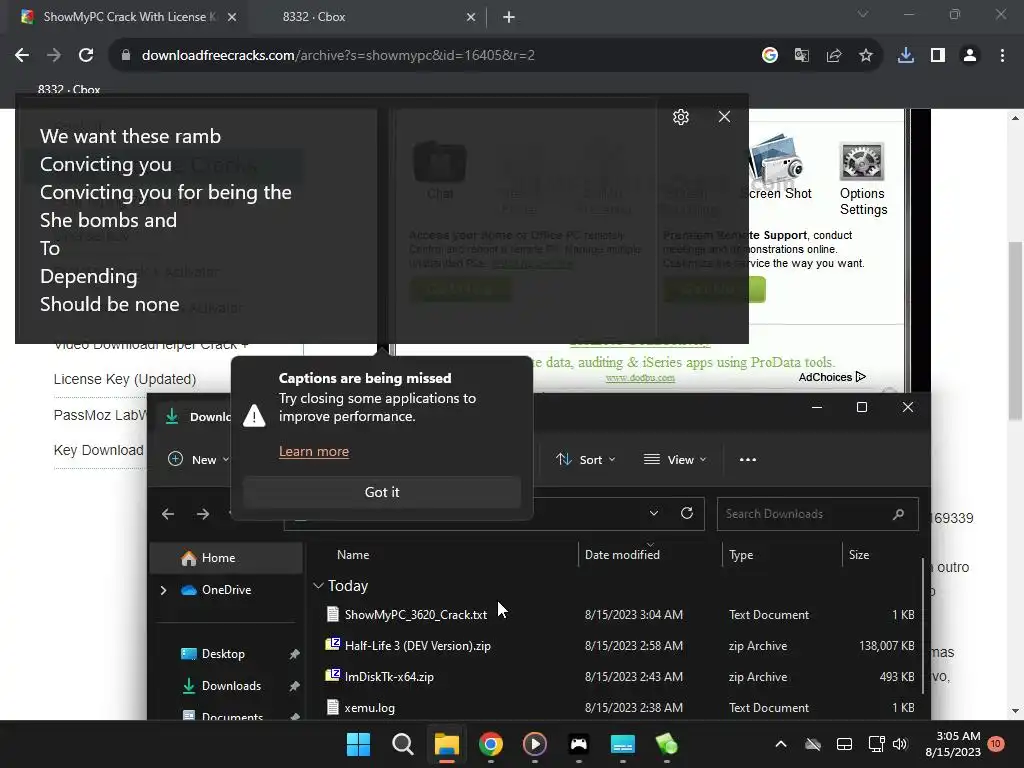The width and height of the screenshot is (1024, 768).
Task: Navigate forward in File Explorer
Action: pyautogui.click(x=203, y=514)
